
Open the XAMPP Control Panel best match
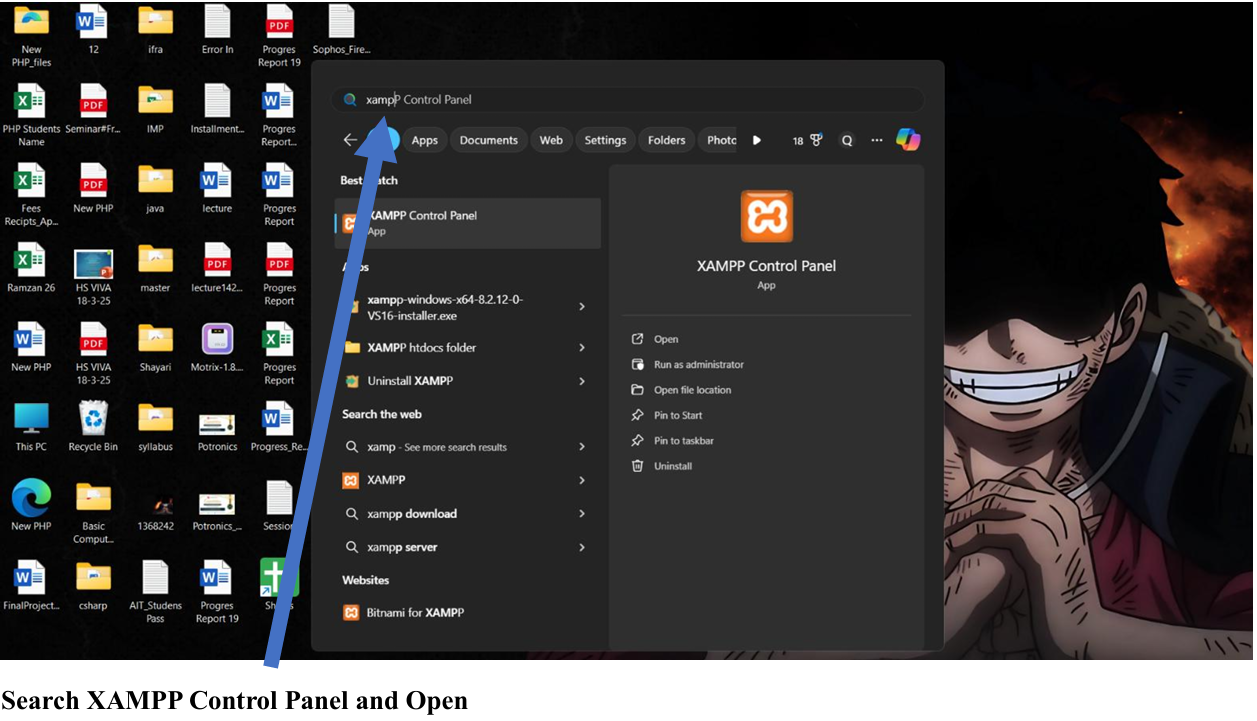coord(468,223)
